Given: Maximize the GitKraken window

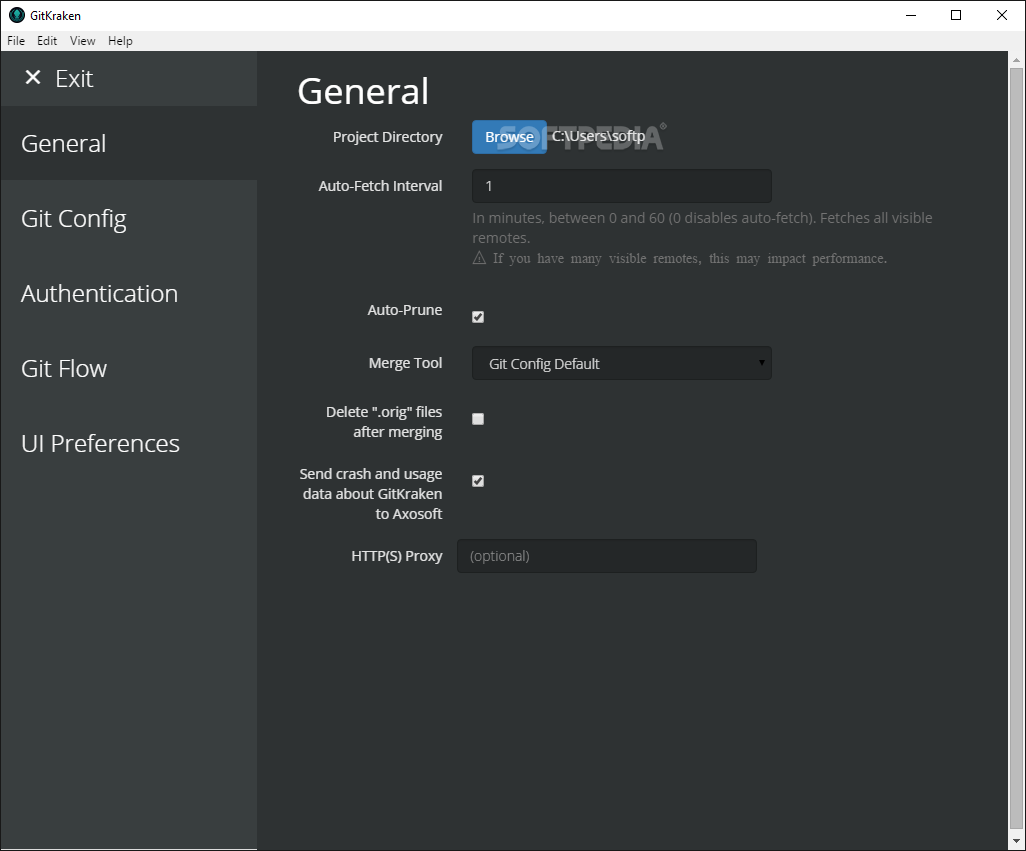Looking at the screenshot, I should click(x=956, y=15).
